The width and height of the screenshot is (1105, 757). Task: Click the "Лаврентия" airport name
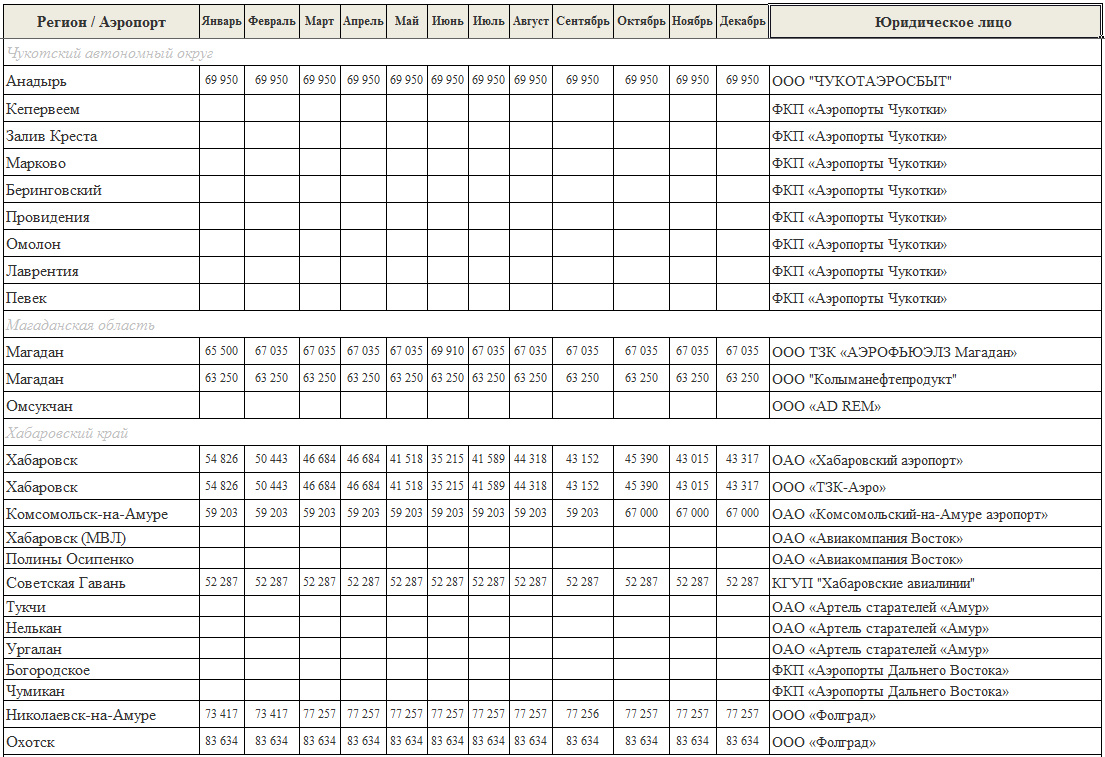pos(42,271)
